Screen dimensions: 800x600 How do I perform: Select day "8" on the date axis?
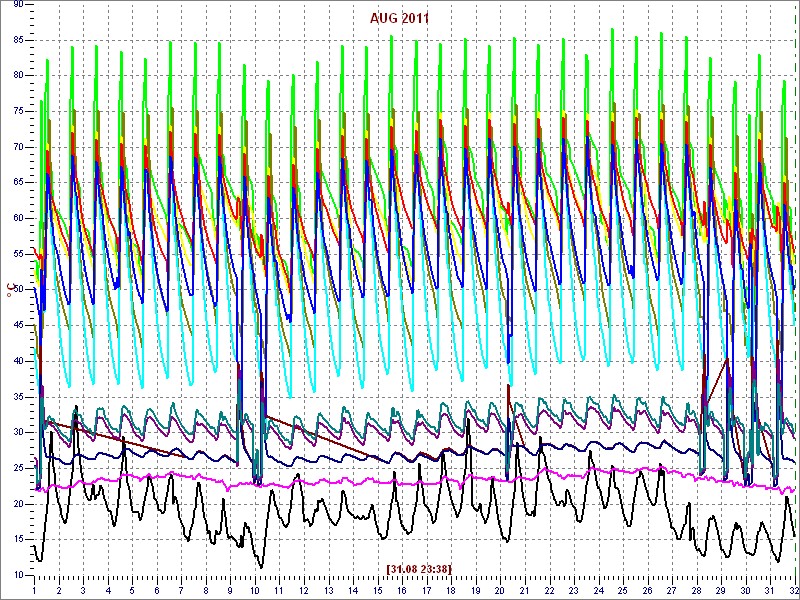(206, 590)
